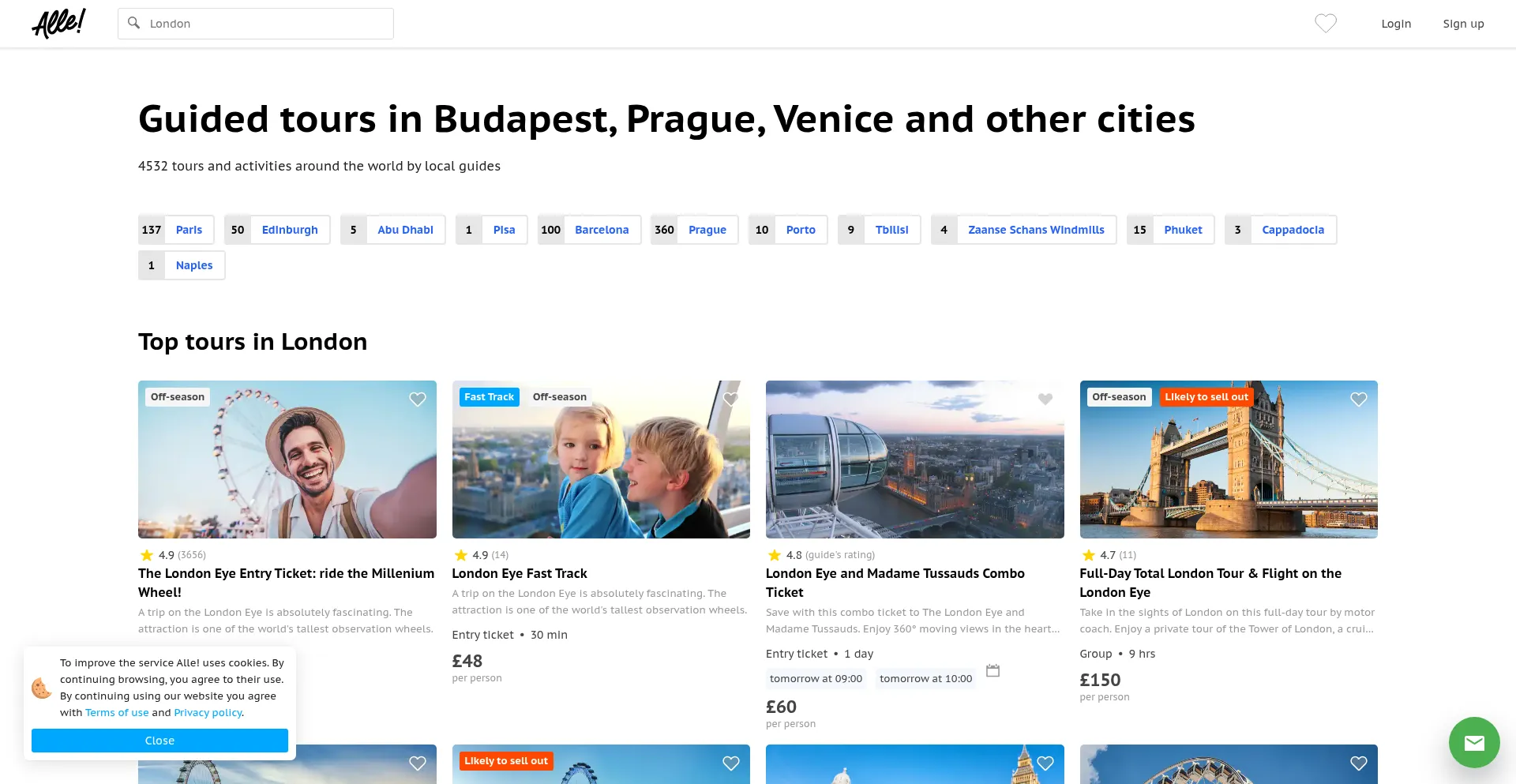Click the £48 price on Fast Track
This screenshot has width=1516, height=784.
467,661
